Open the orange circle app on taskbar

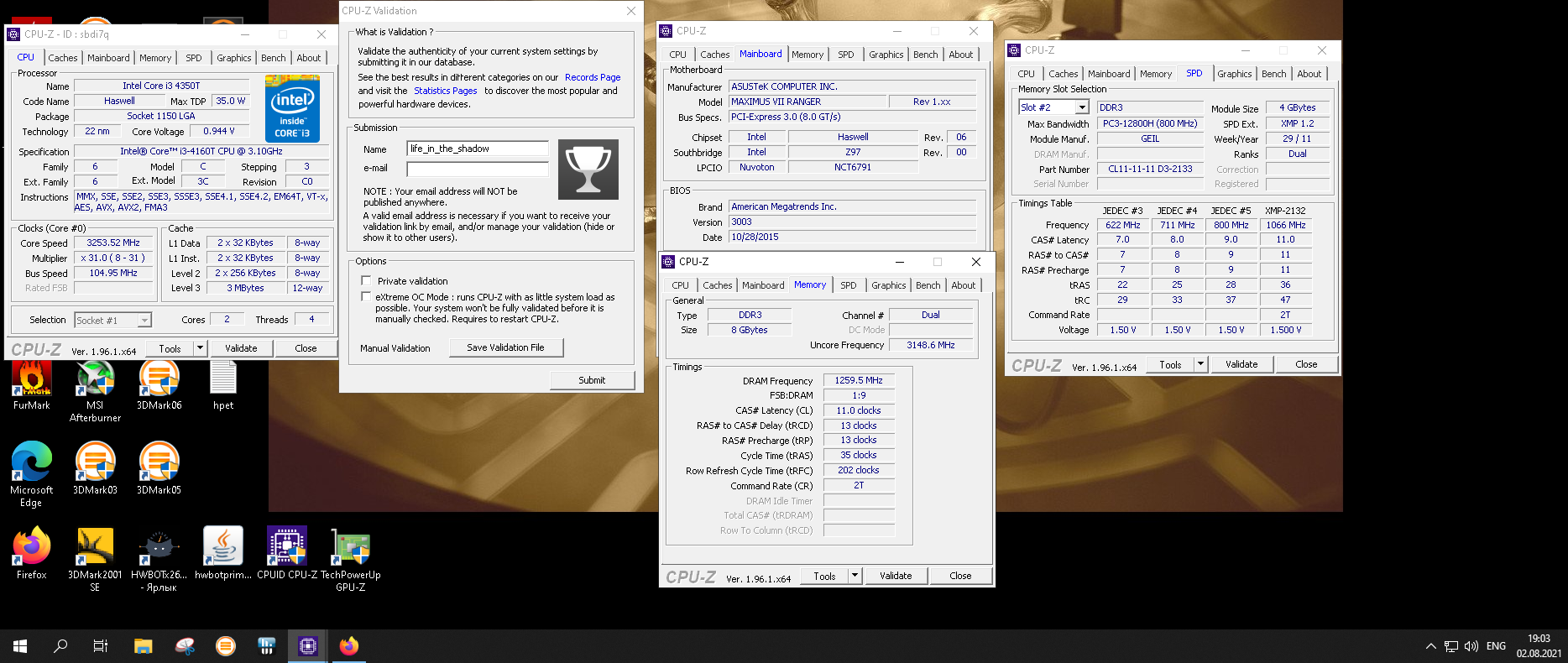pos(225,646)
